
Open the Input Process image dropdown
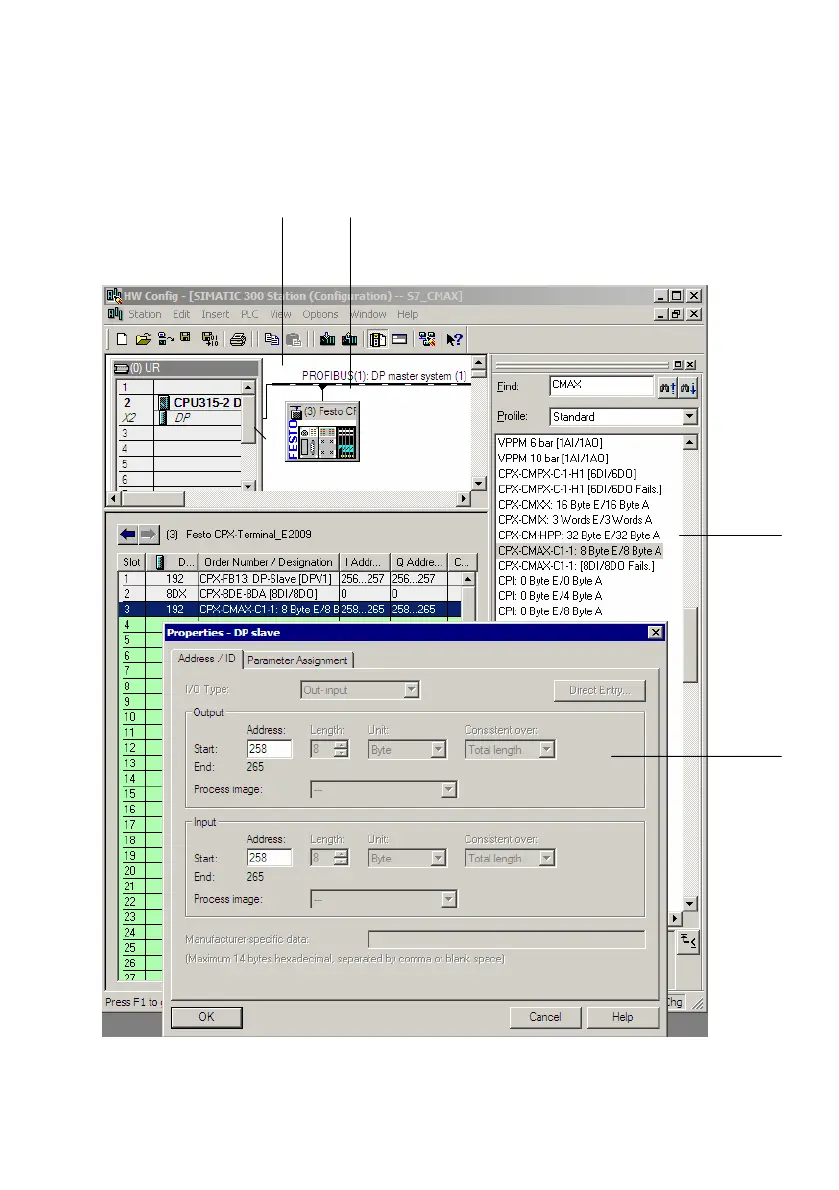448,899
